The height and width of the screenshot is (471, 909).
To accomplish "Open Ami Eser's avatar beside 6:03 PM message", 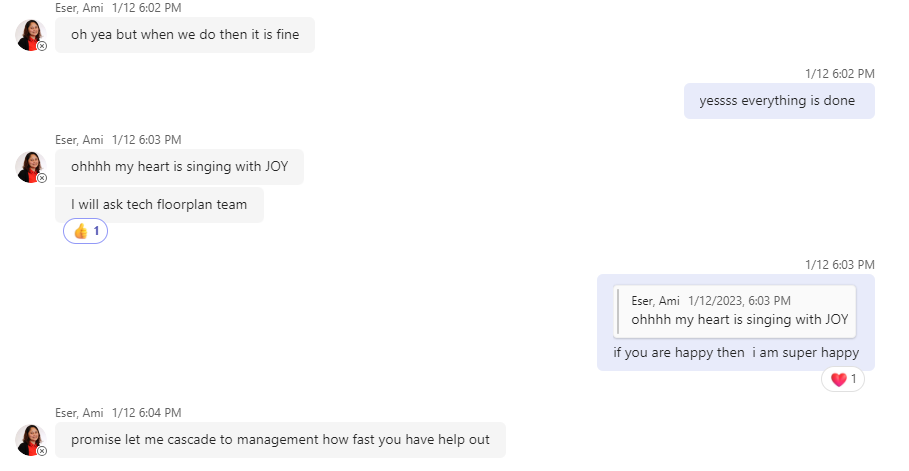I will point(31,168).
